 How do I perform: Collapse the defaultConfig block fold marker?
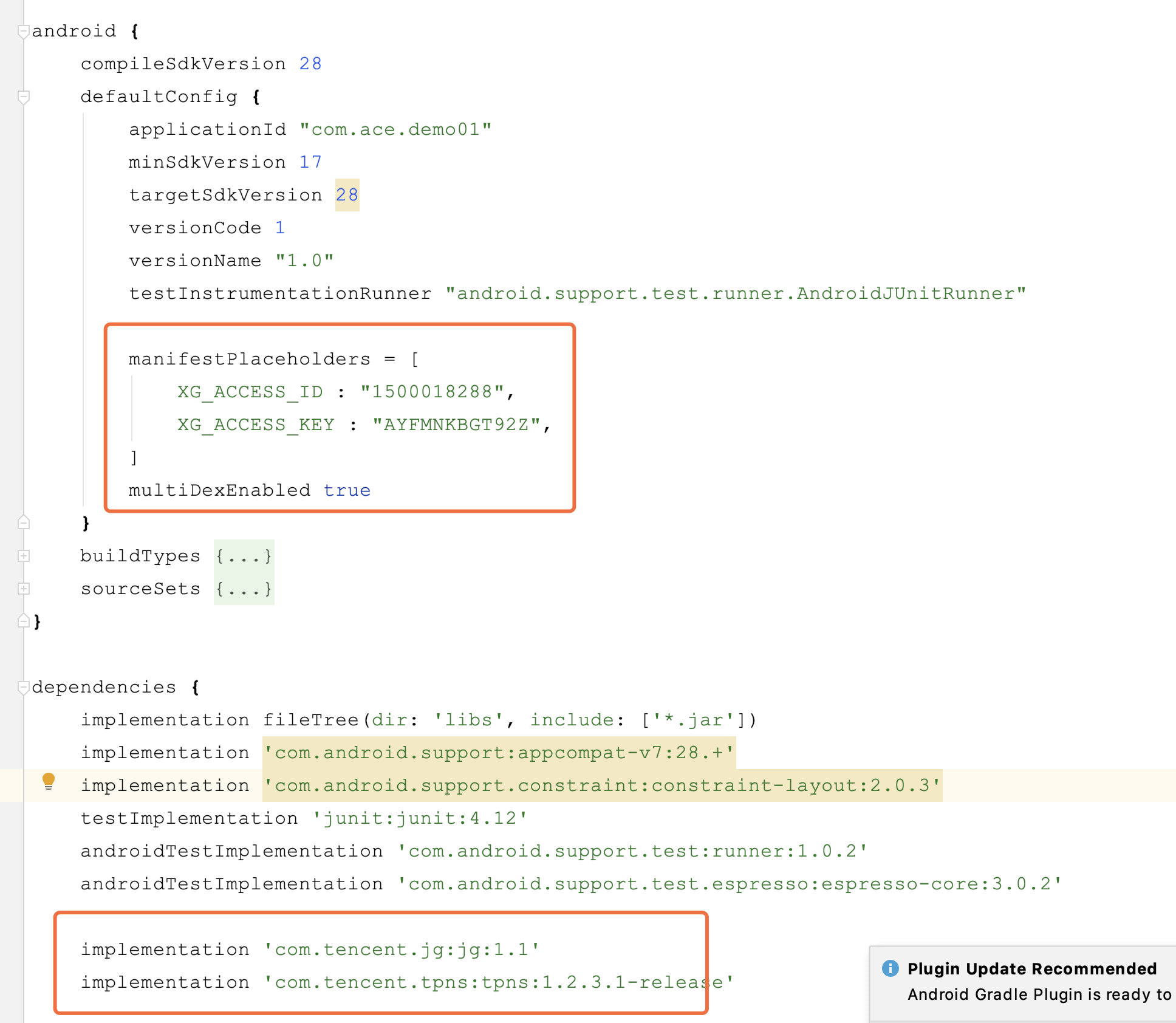coord(23,97)
